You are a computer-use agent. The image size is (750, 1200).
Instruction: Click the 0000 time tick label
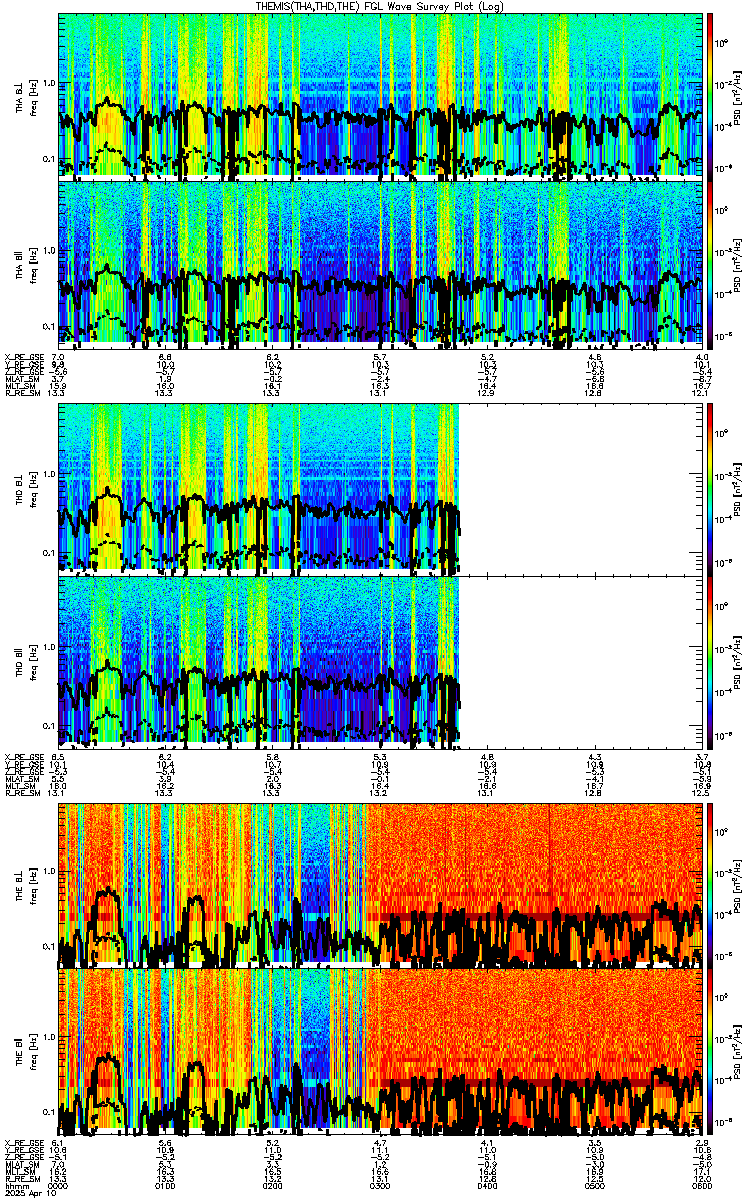point(60,1186)
